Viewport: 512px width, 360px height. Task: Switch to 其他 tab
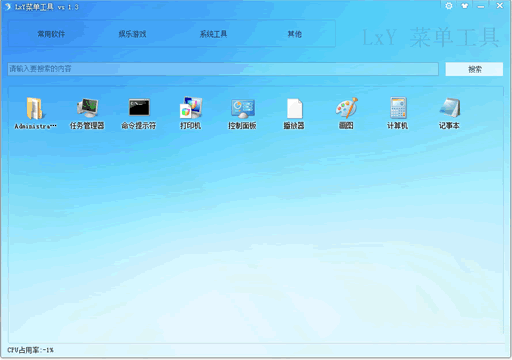pos(295,34)
